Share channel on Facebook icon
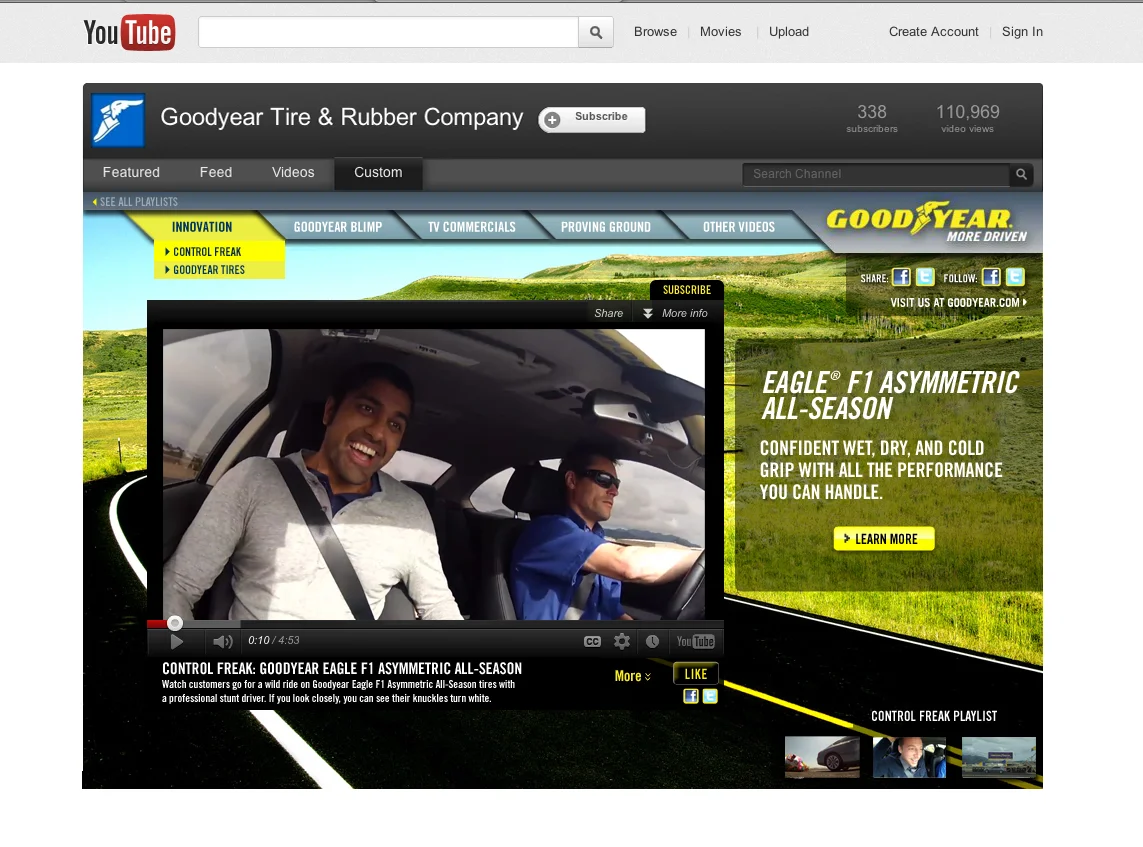1143x847 pixels. coord(902,277)
